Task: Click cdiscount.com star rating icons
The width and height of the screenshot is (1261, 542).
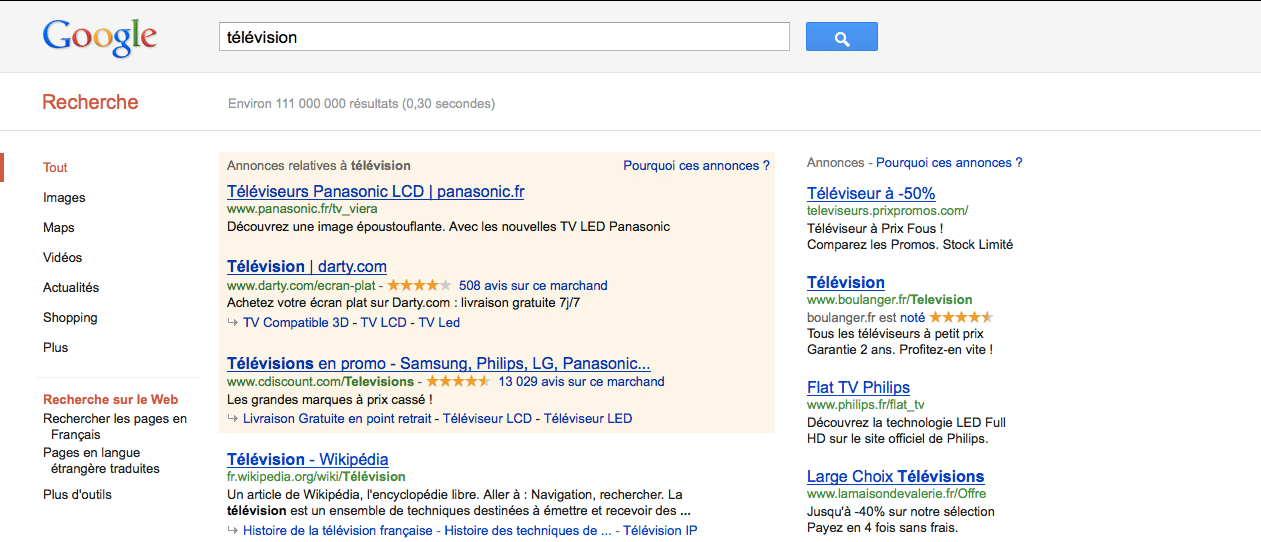Action: pos(458,381)
